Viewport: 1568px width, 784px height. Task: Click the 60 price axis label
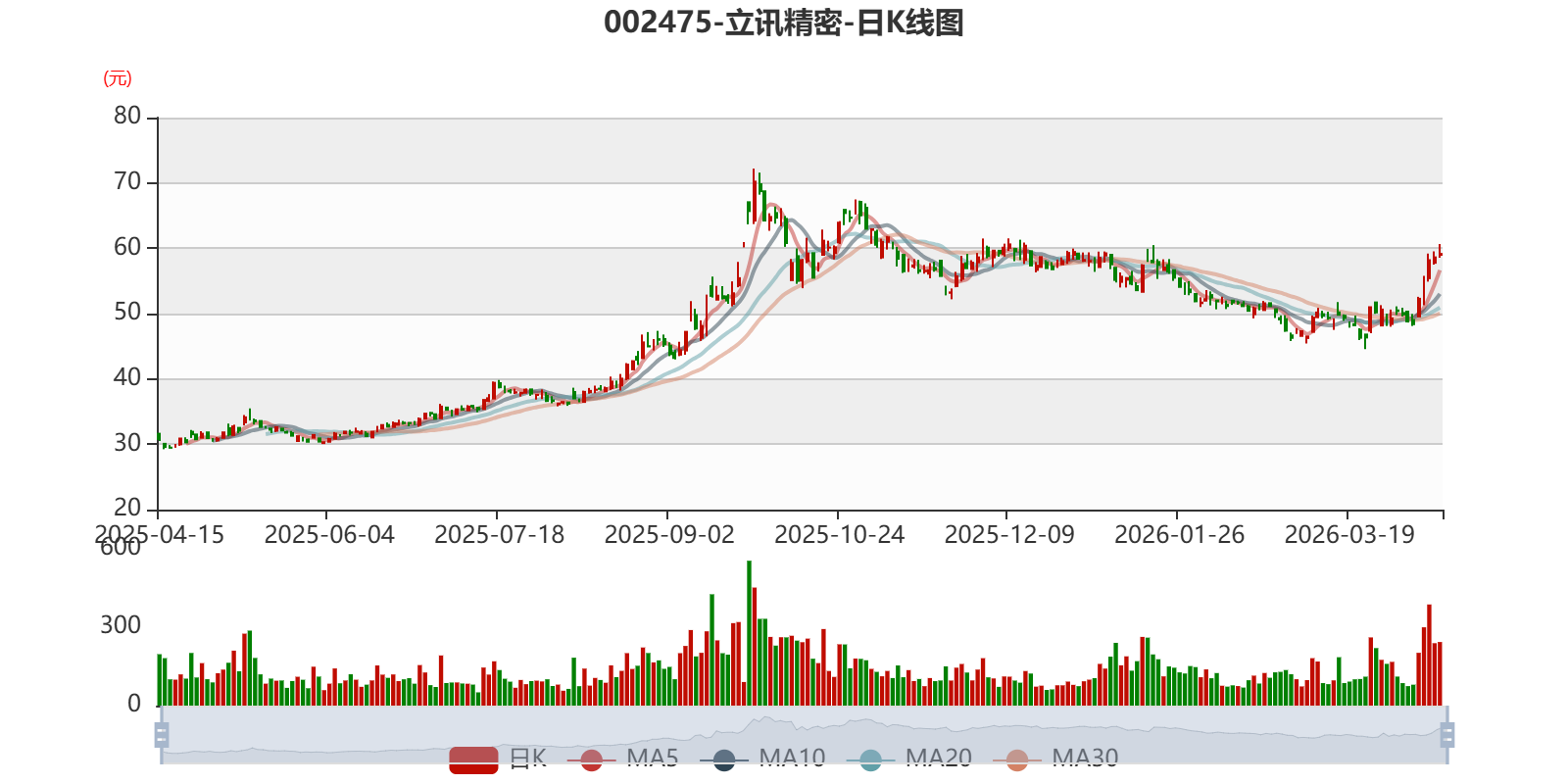pos(127,247)
